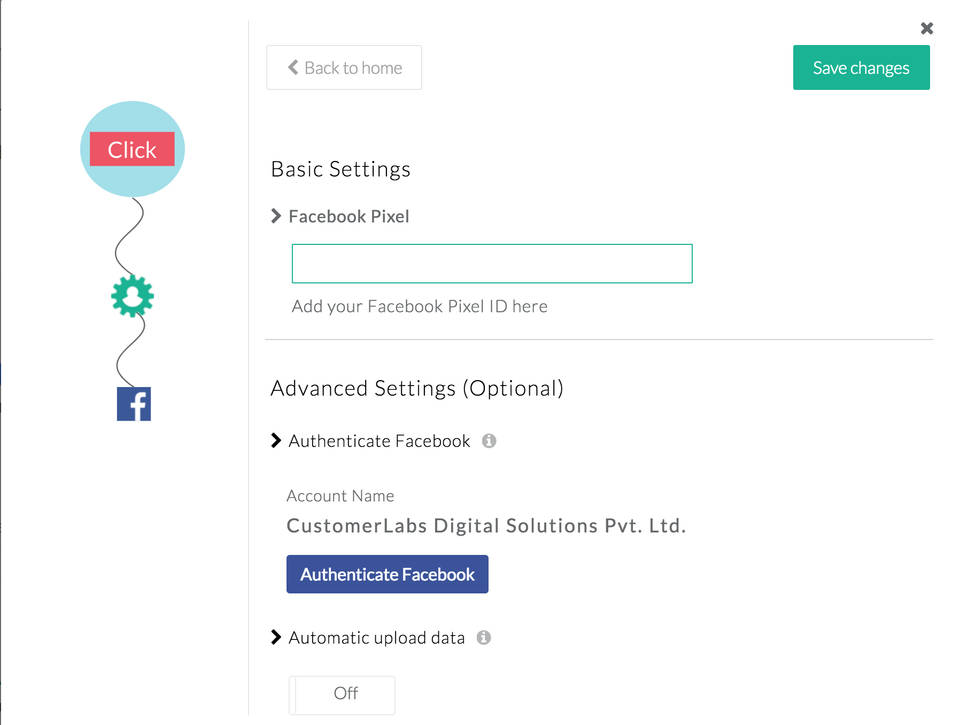Click info icon beside Authenticate Facebook heading
The height and width of the screenshot is (725, 960).
coord(489,441)
